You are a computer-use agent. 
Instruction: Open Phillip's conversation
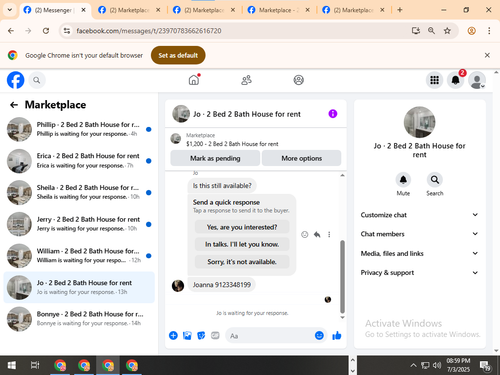click(x=79, y=129)
